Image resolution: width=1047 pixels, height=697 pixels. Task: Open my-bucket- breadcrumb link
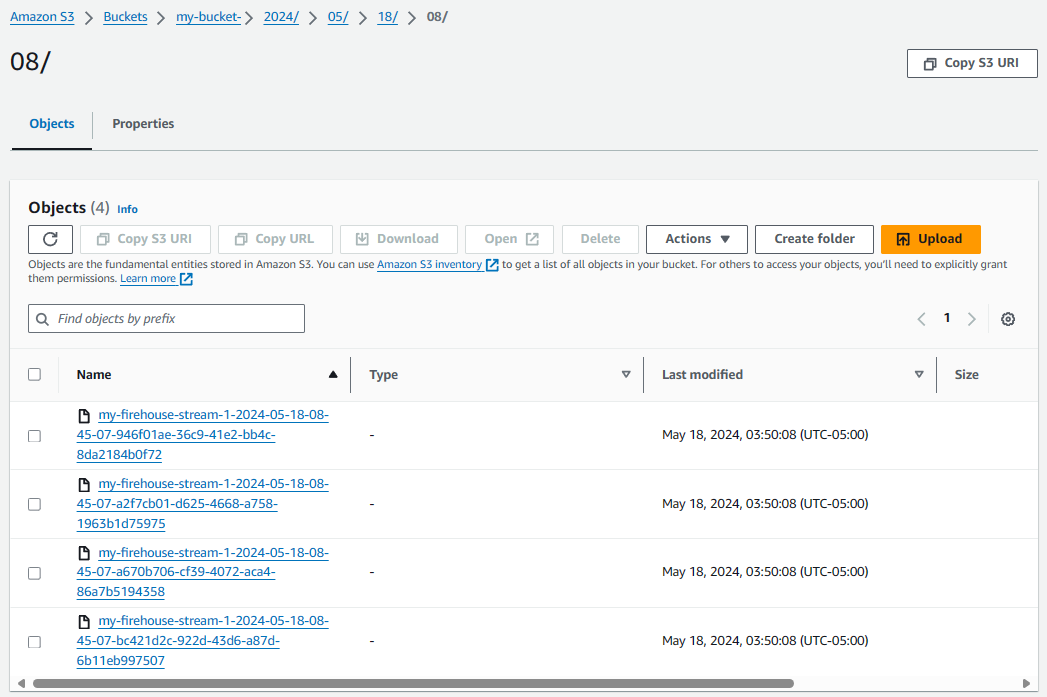[208, 17]
